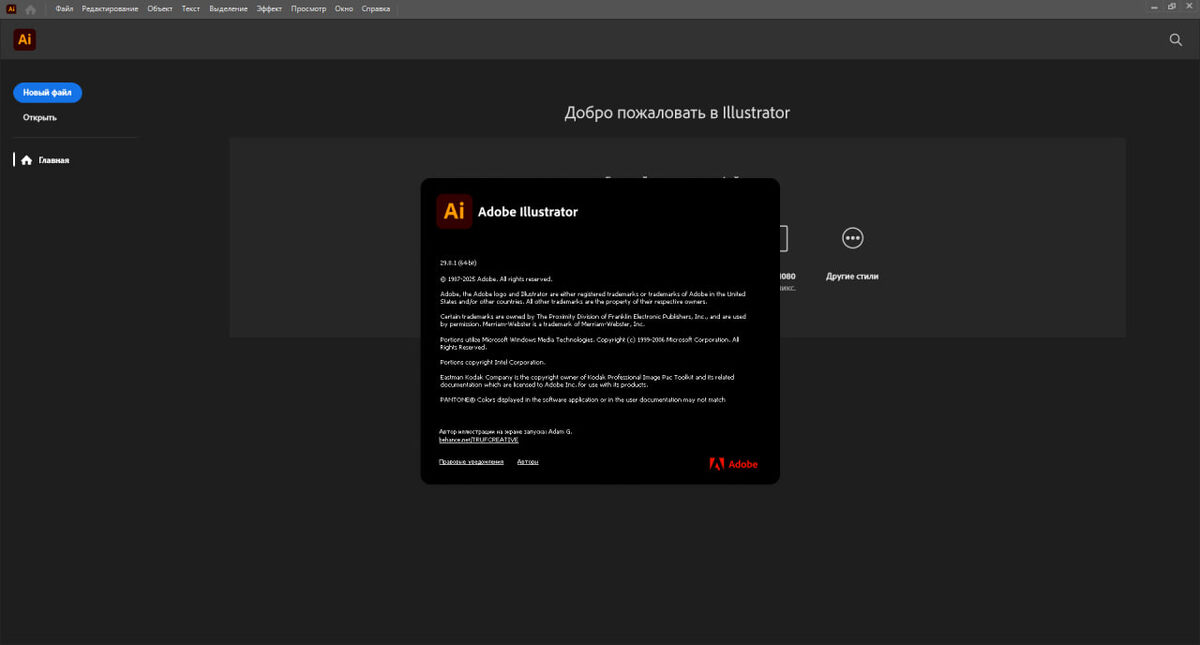Open the Редактирование menu
Screen dimensions: 1200x645
[111, 8]
